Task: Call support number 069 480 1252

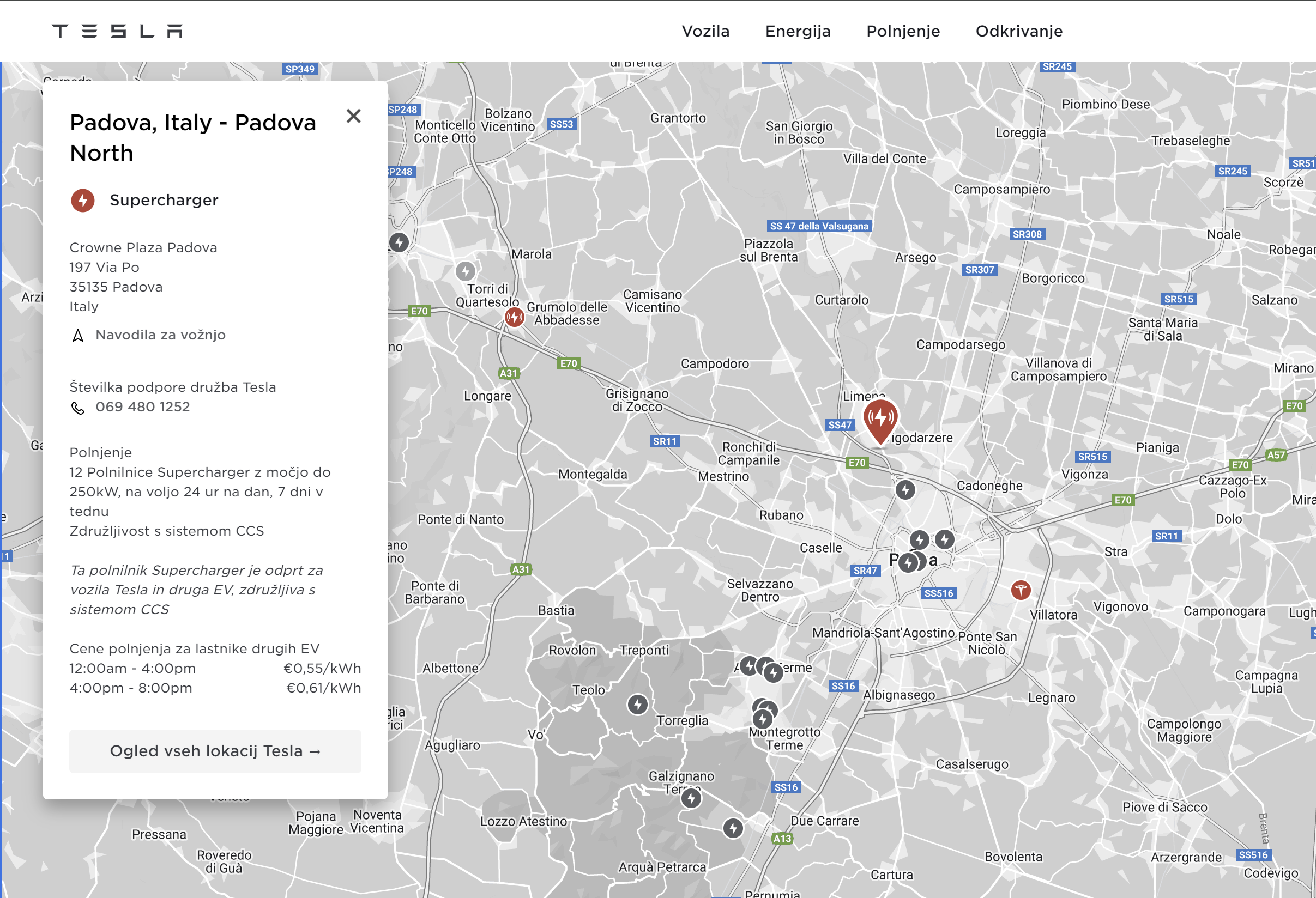Action: pos(143,407)
